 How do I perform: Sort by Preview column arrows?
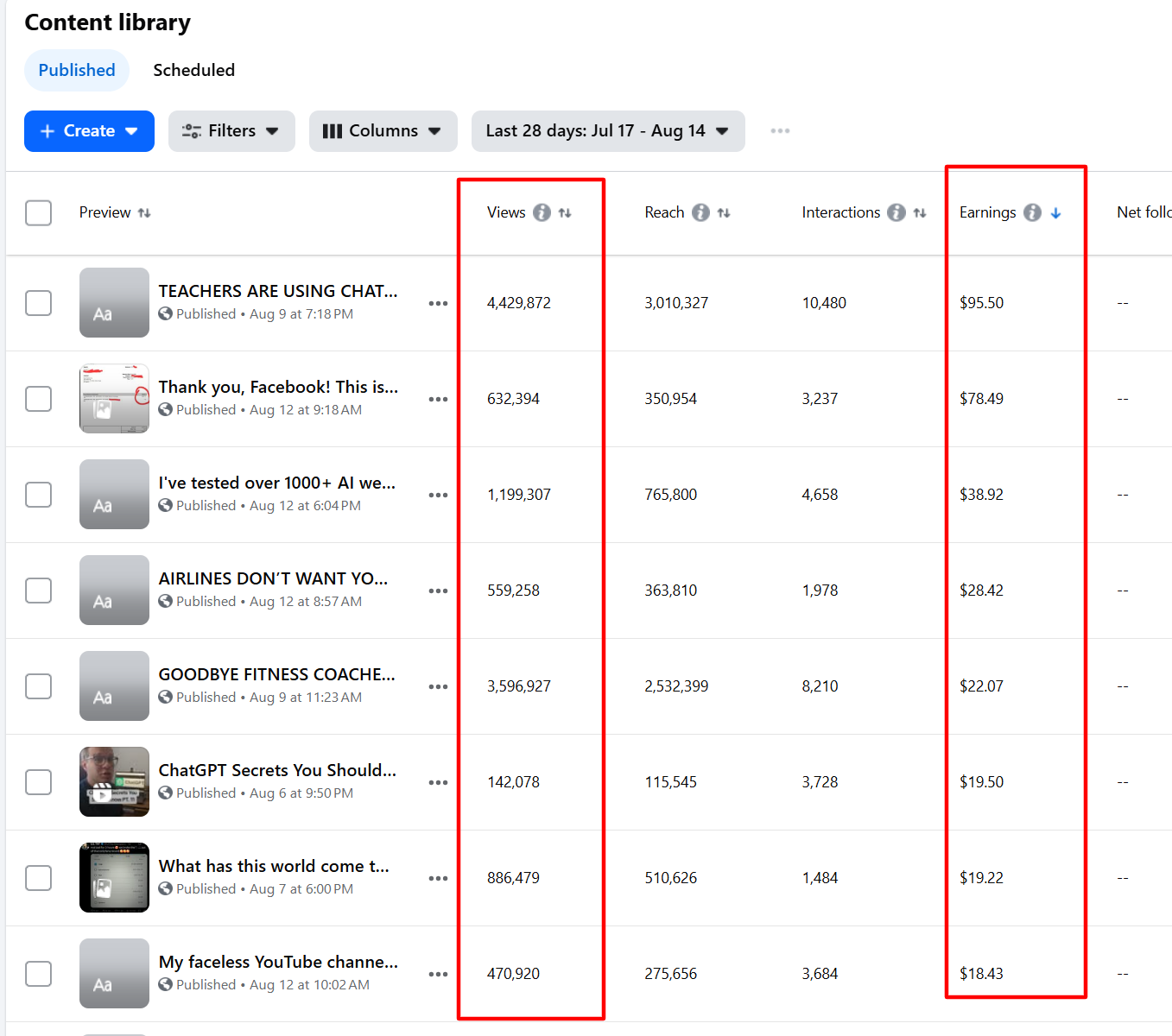[144, 212]
